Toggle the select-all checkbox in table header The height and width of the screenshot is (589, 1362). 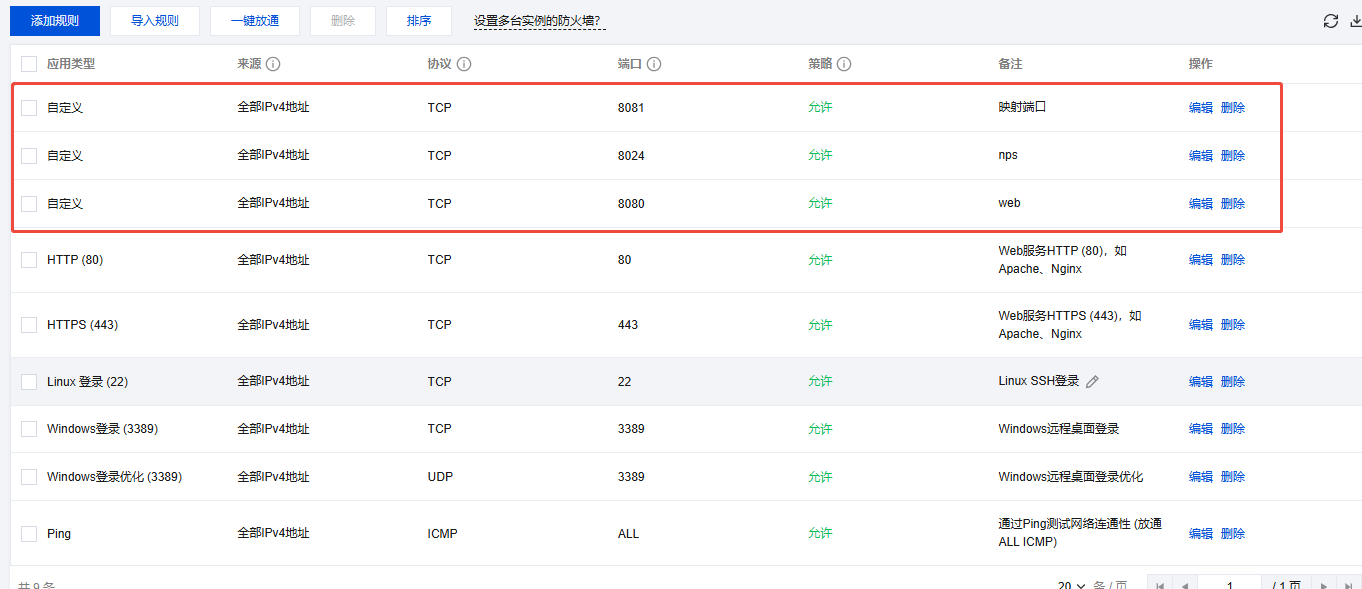29,64
